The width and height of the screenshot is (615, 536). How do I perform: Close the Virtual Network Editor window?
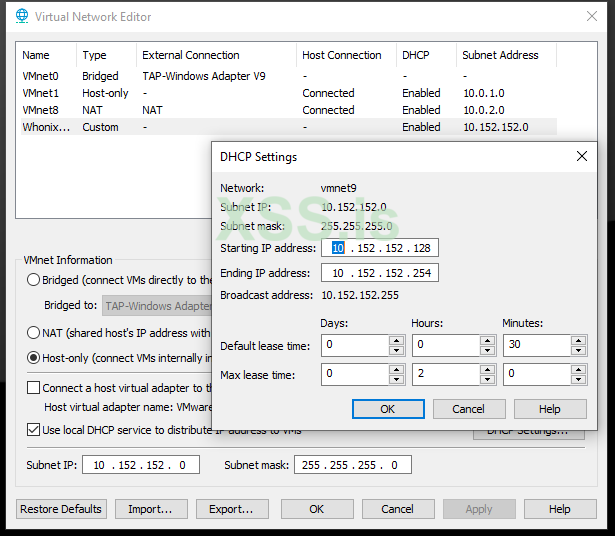[592, 16]
